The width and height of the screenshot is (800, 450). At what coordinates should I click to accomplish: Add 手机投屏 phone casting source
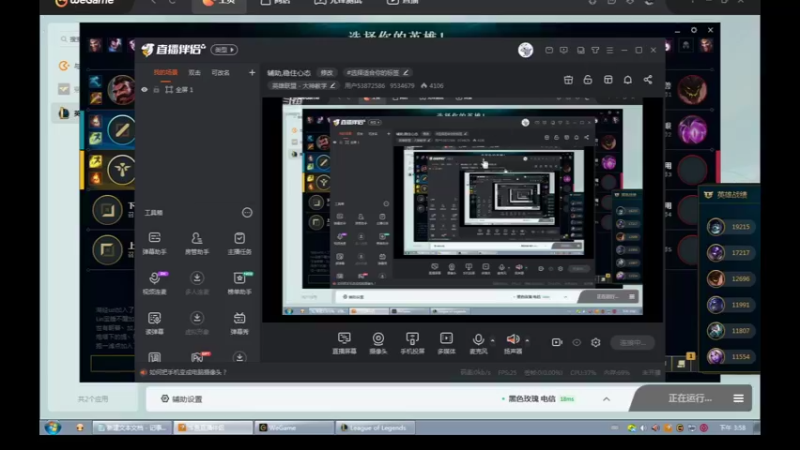tap(412, 343)
